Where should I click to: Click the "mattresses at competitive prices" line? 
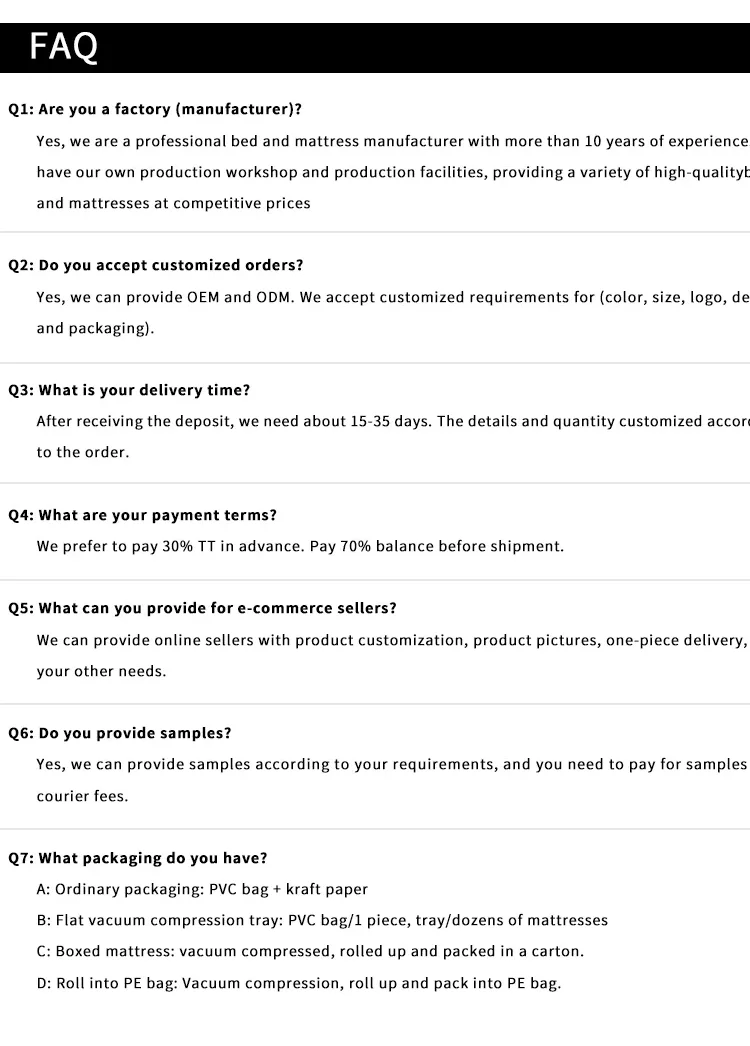[x=173, y=203]
